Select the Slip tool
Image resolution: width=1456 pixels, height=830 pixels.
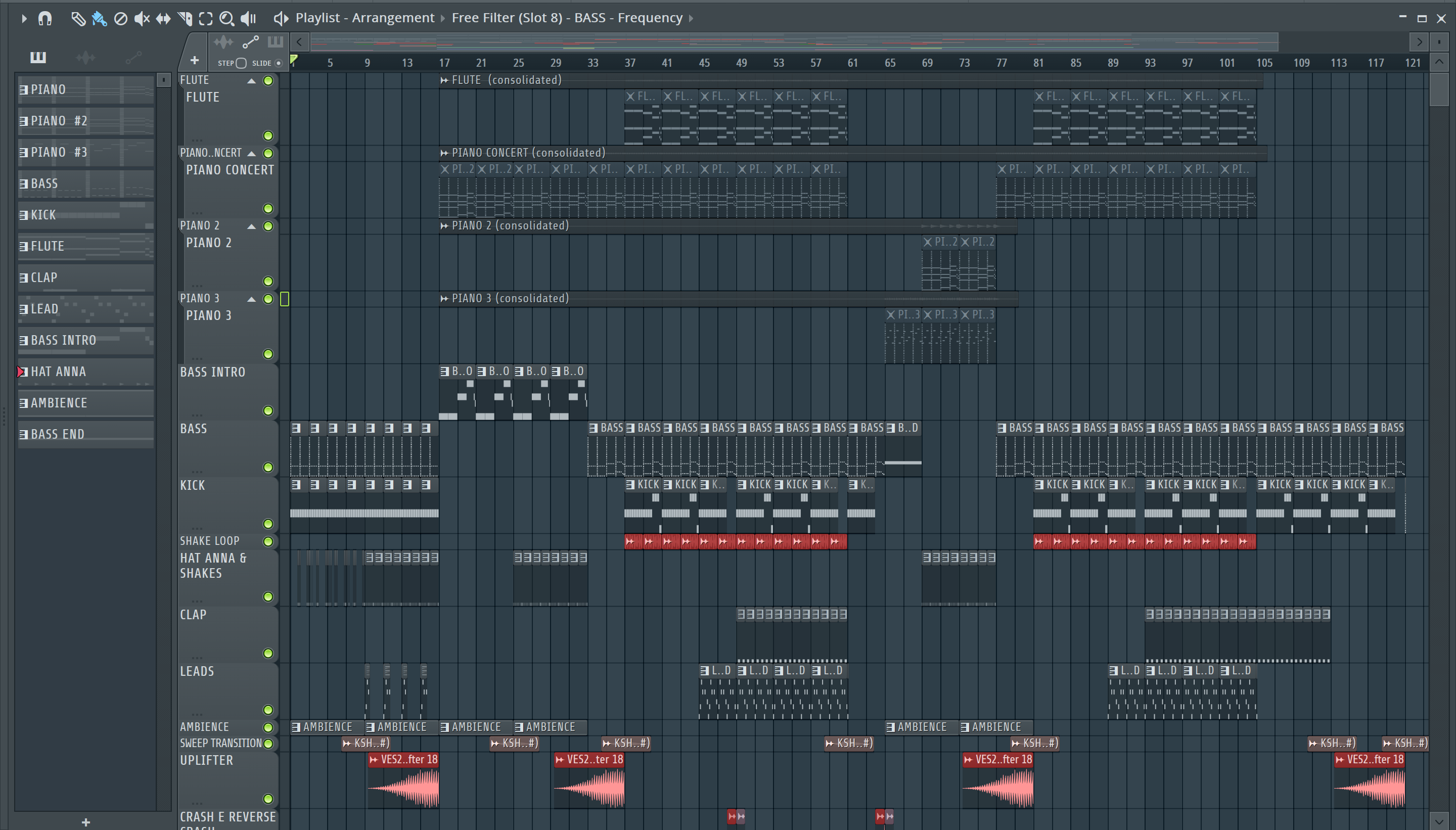click(x=163, y=18)
